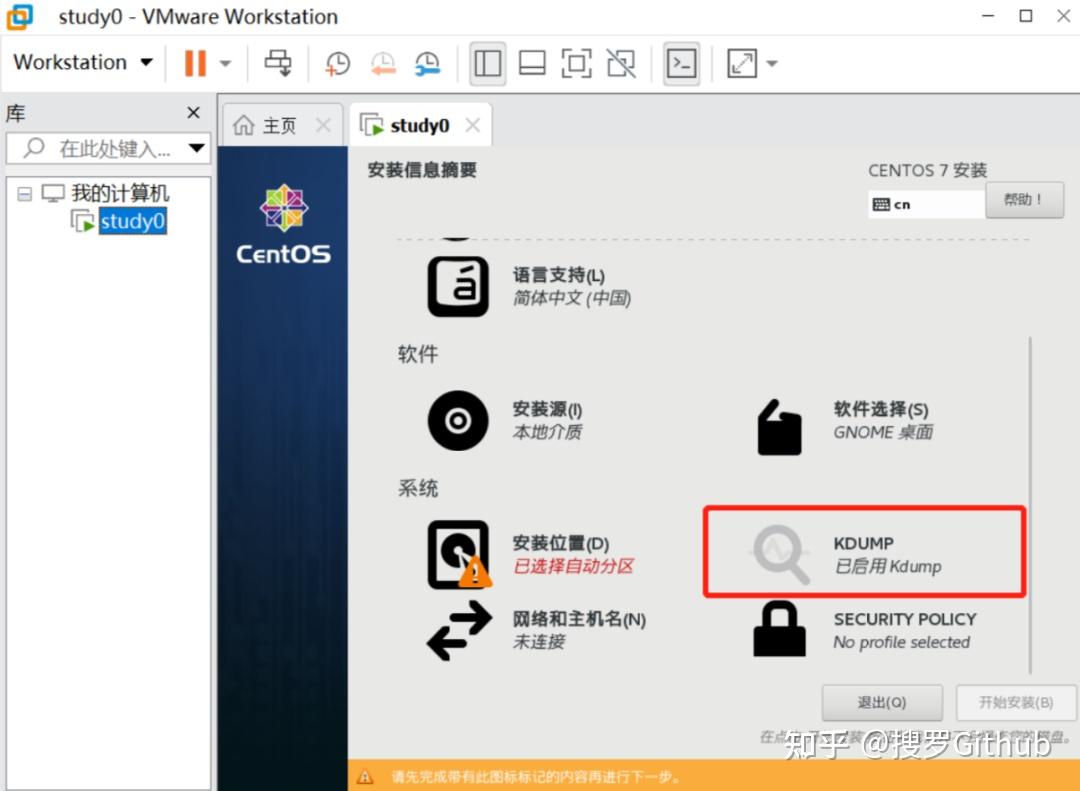Click the GNOME 桌面 status text

pyautogui.click(x=883, y=432)
